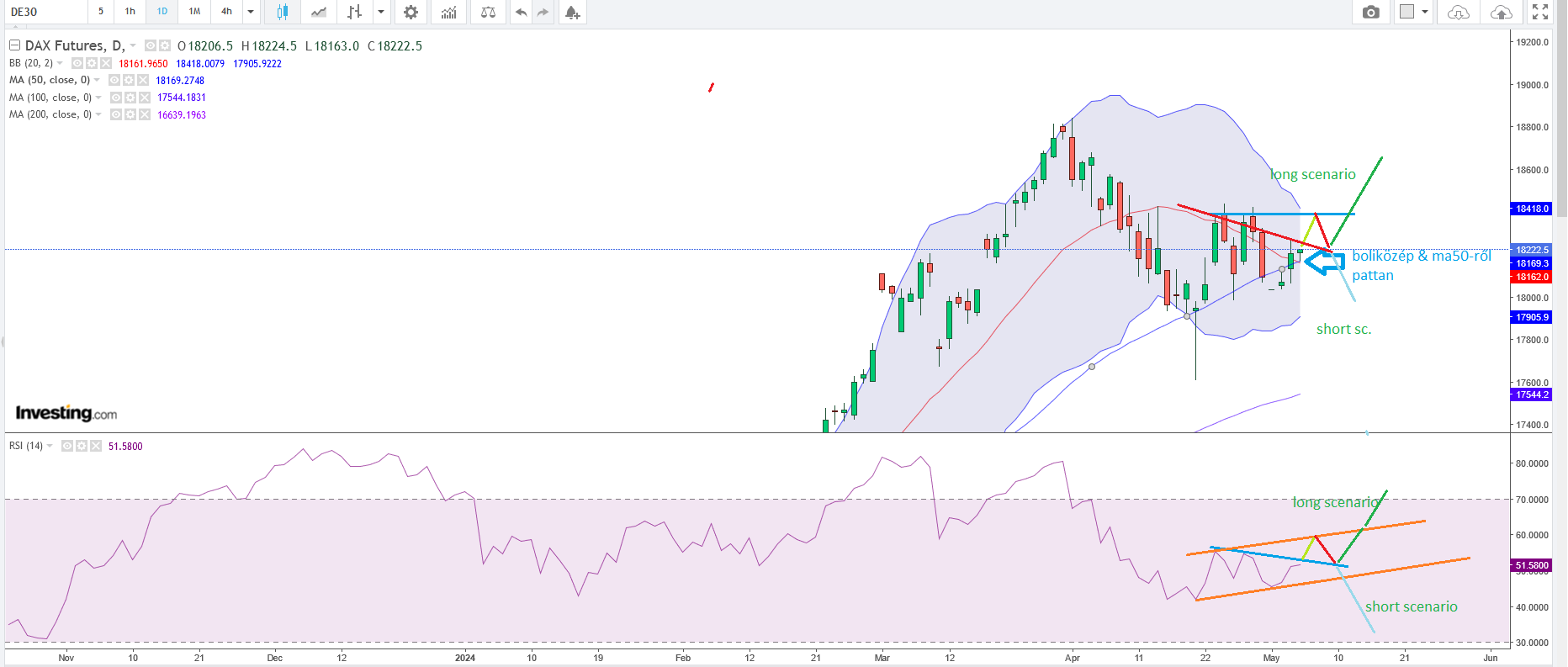Redo the chart action
This screenshot has height=667, width=1568.
coord(543,12)
